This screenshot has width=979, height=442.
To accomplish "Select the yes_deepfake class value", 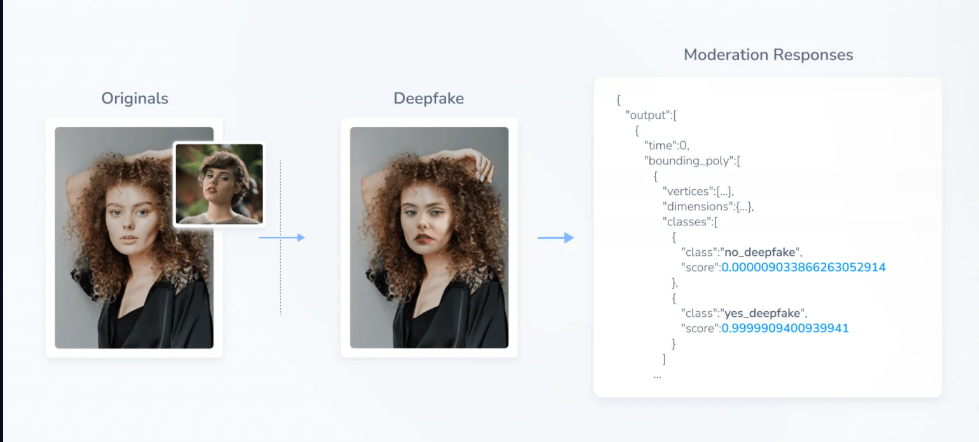I will (763, 313).
